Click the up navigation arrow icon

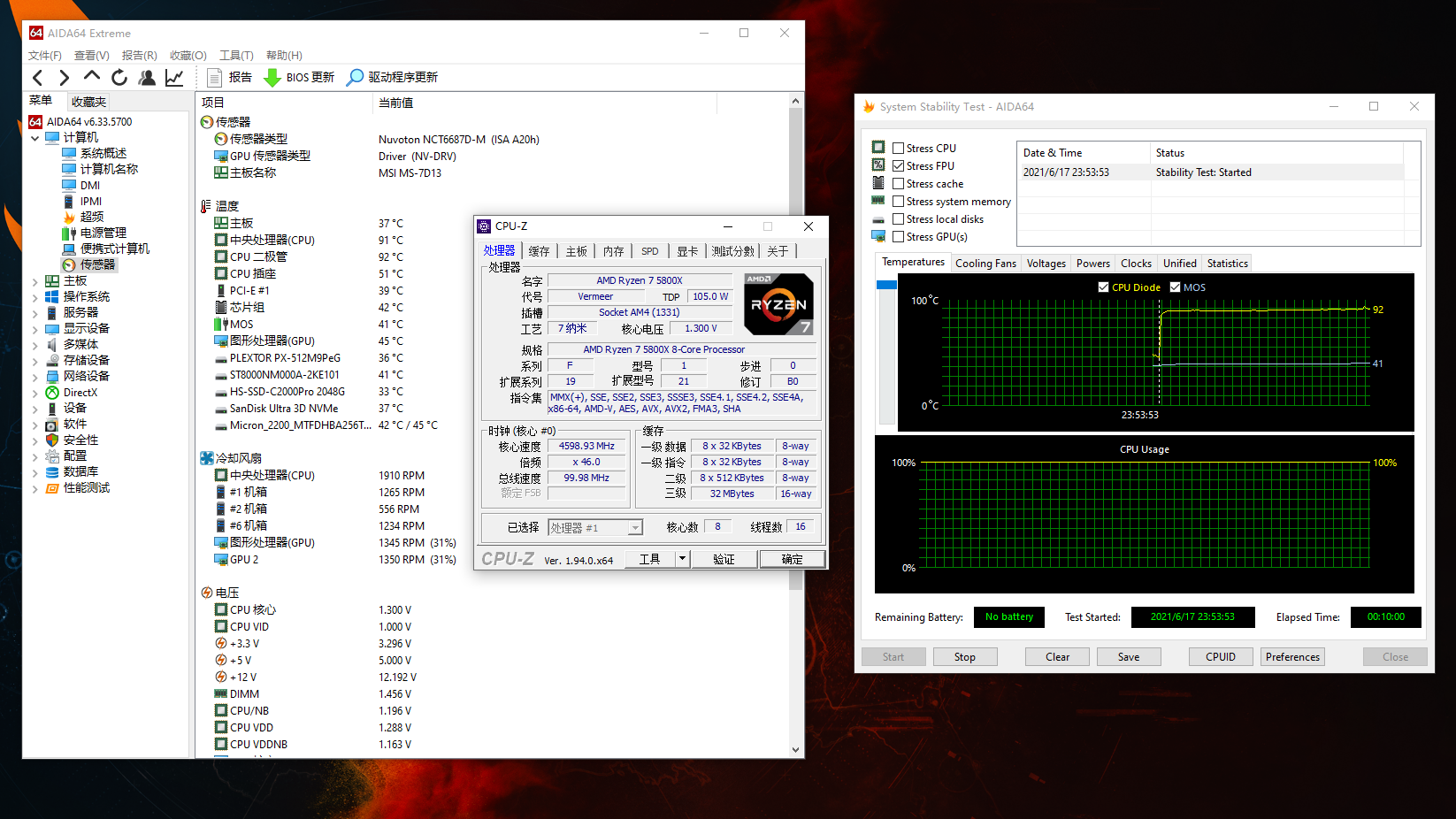pos(92,78)
